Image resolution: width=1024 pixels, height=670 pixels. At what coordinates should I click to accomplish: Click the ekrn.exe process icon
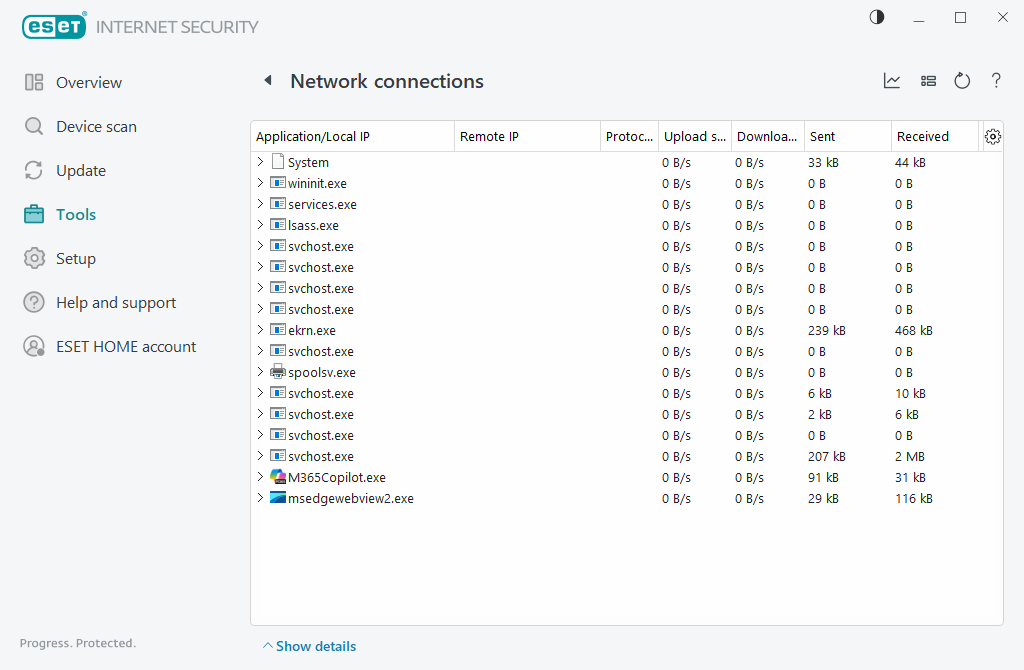(x=278, y=330)
